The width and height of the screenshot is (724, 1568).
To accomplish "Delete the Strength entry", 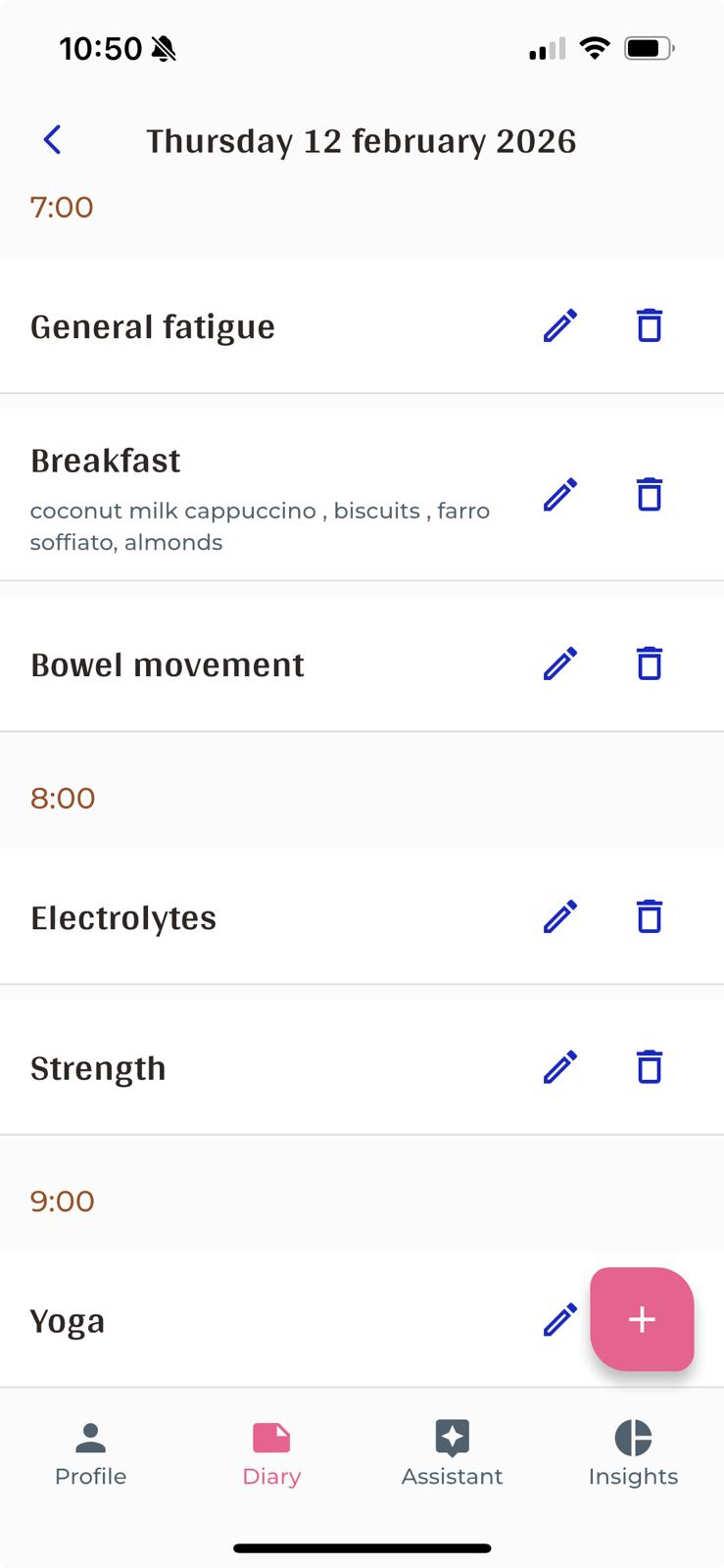I will click(650, 1067).
